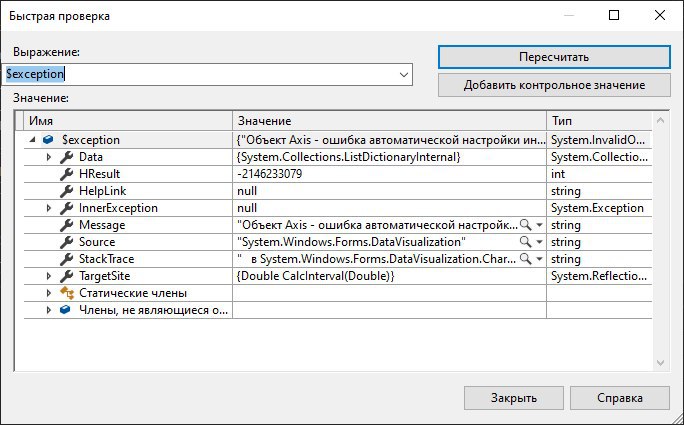Click the wrench icon beside HelpLink

tap(66, 191)
